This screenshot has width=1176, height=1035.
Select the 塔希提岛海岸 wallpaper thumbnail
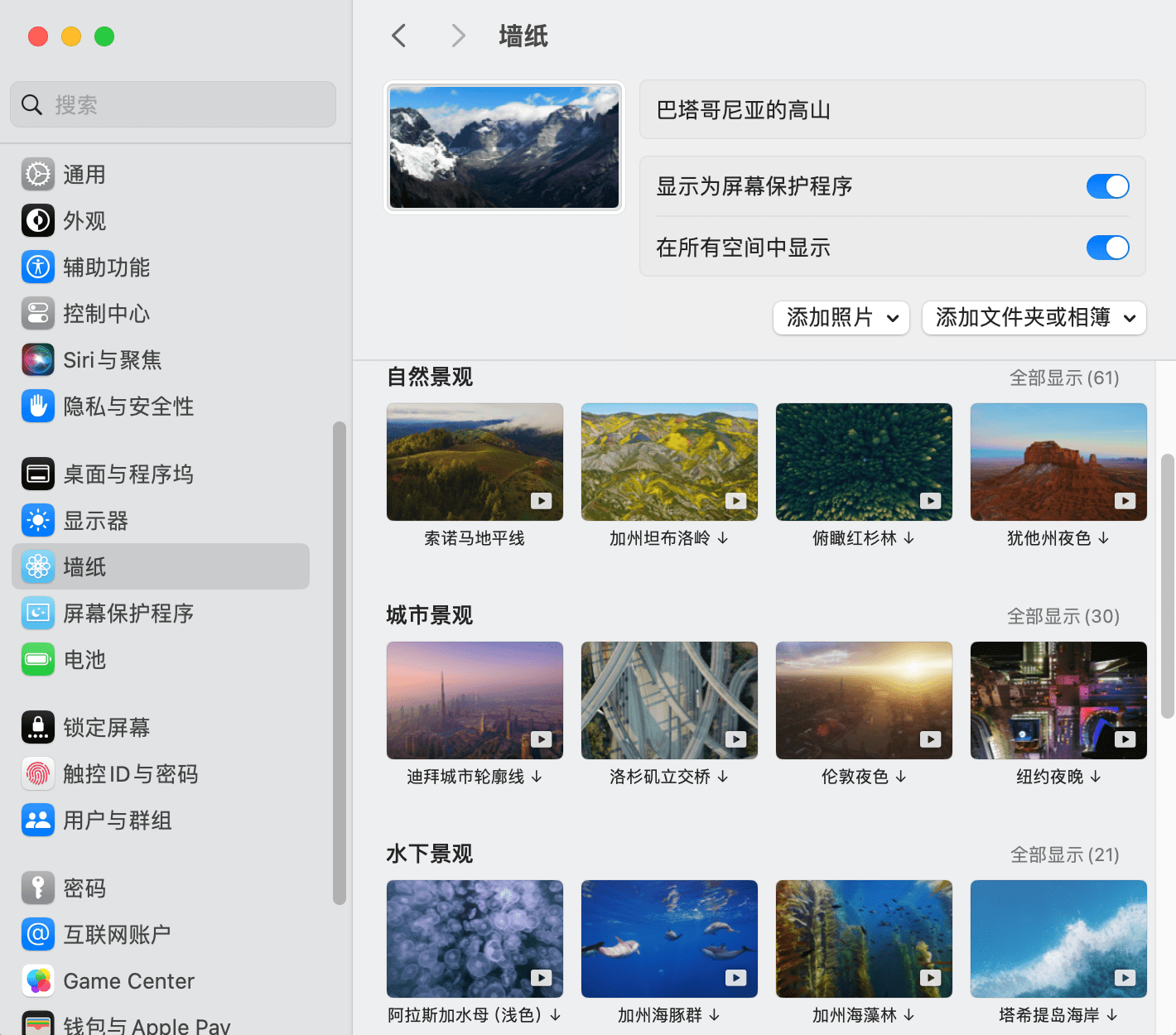coord(1058,939)
